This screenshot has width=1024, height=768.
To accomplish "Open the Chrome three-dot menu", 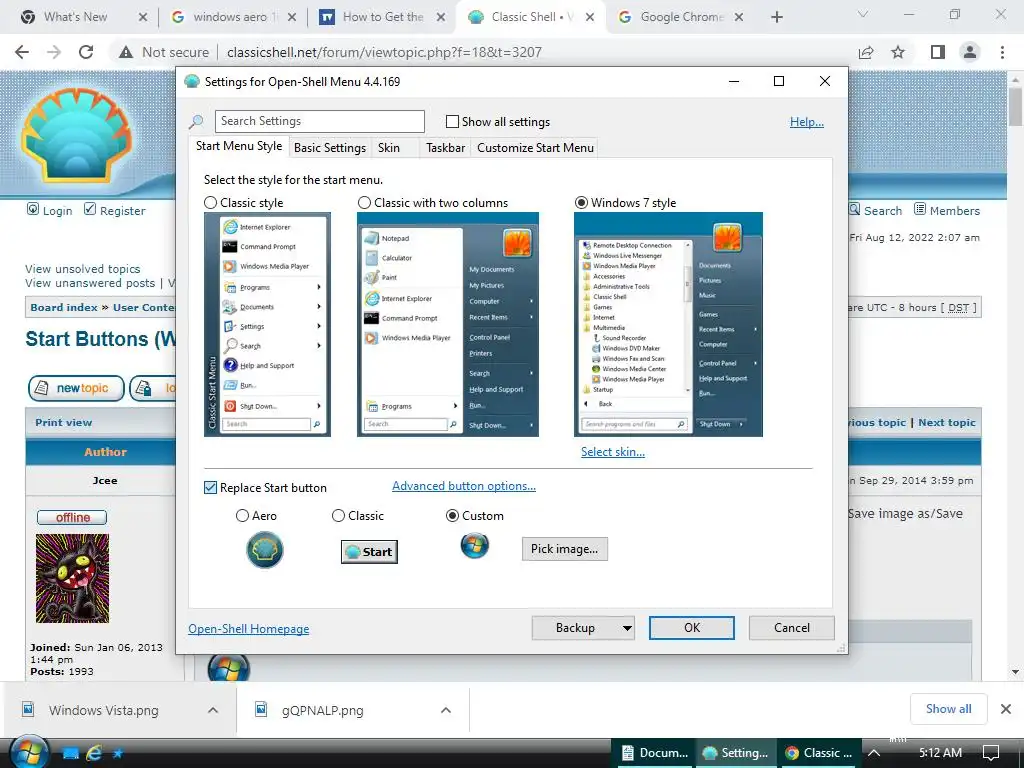I will (x=1002, y=52).
